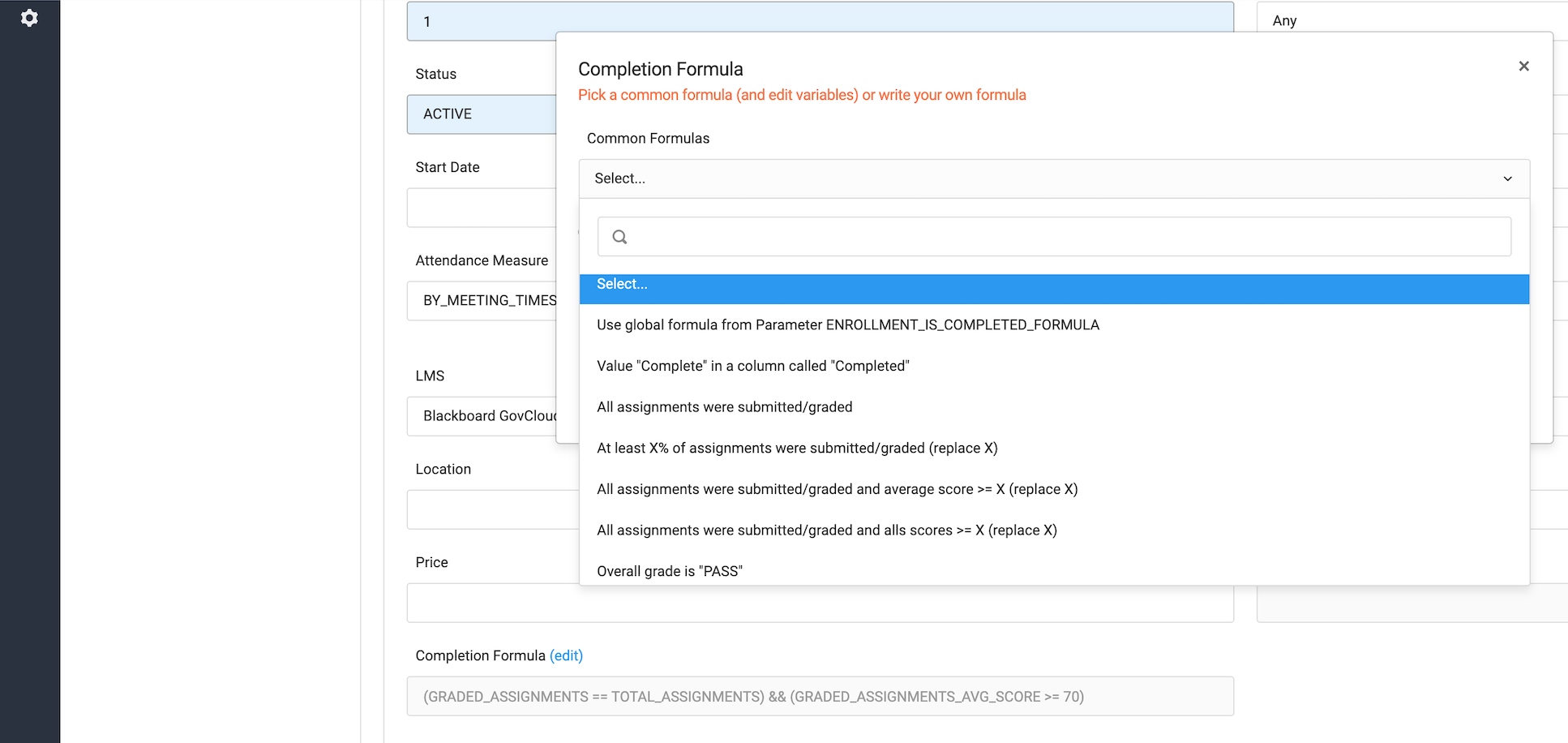Viewport: 1568px width, 743px height.
Task: Choose the "all scores >= X" formula option
Action: 827,530
